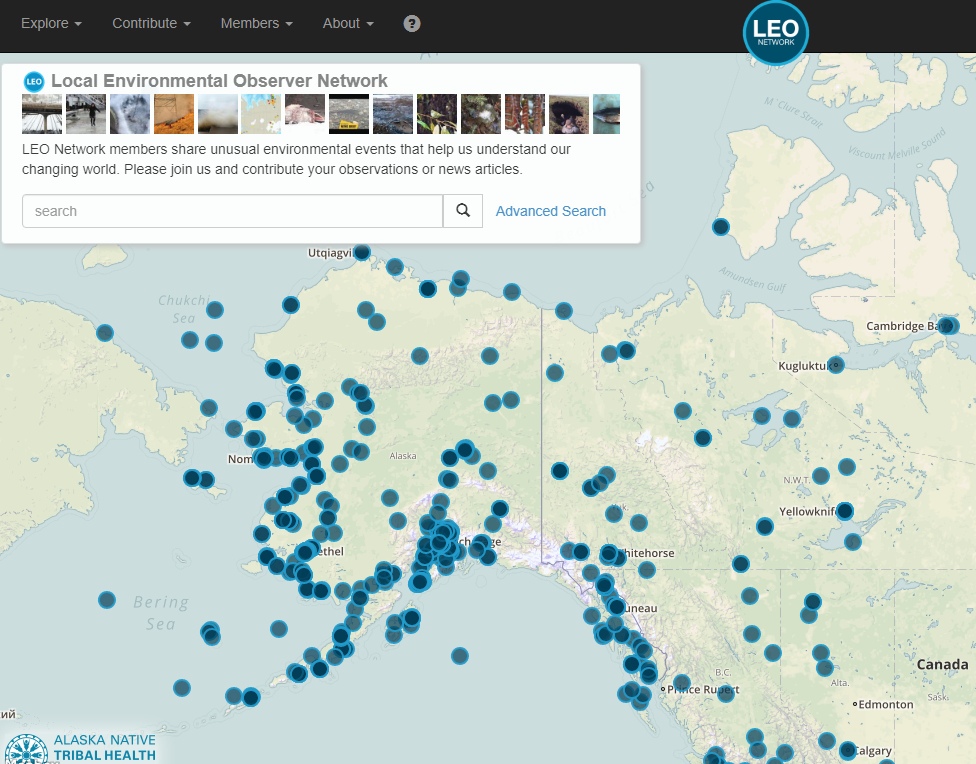
Task: Open the yellow sign on pavement thumbnail
Action: [x=349, y=114]
